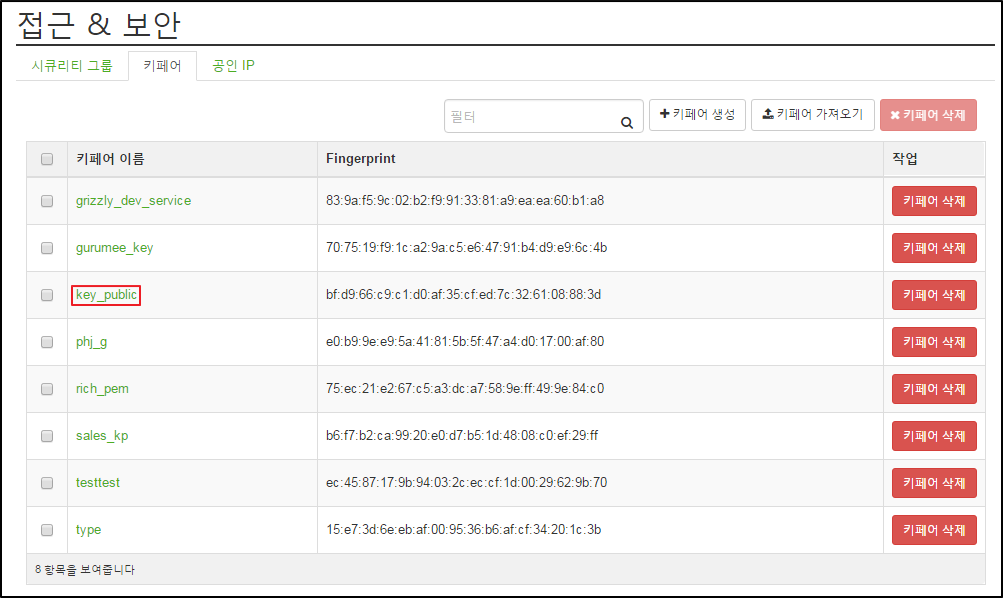
Task: Open the grizzly_dev_service keypair link
Action: point(133,201)
